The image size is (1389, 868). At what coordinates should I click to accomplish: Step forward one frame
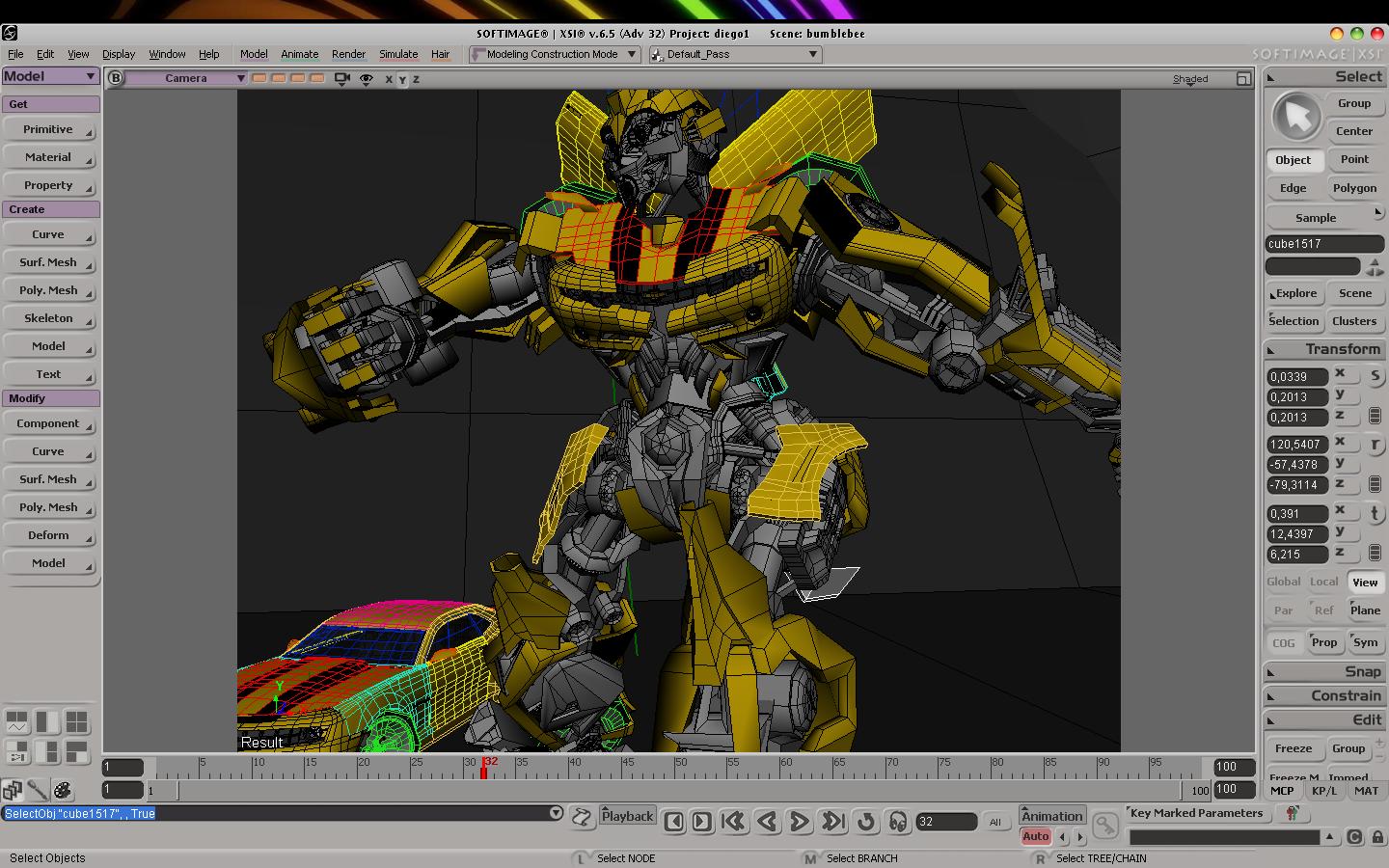(x=702, y=822)
